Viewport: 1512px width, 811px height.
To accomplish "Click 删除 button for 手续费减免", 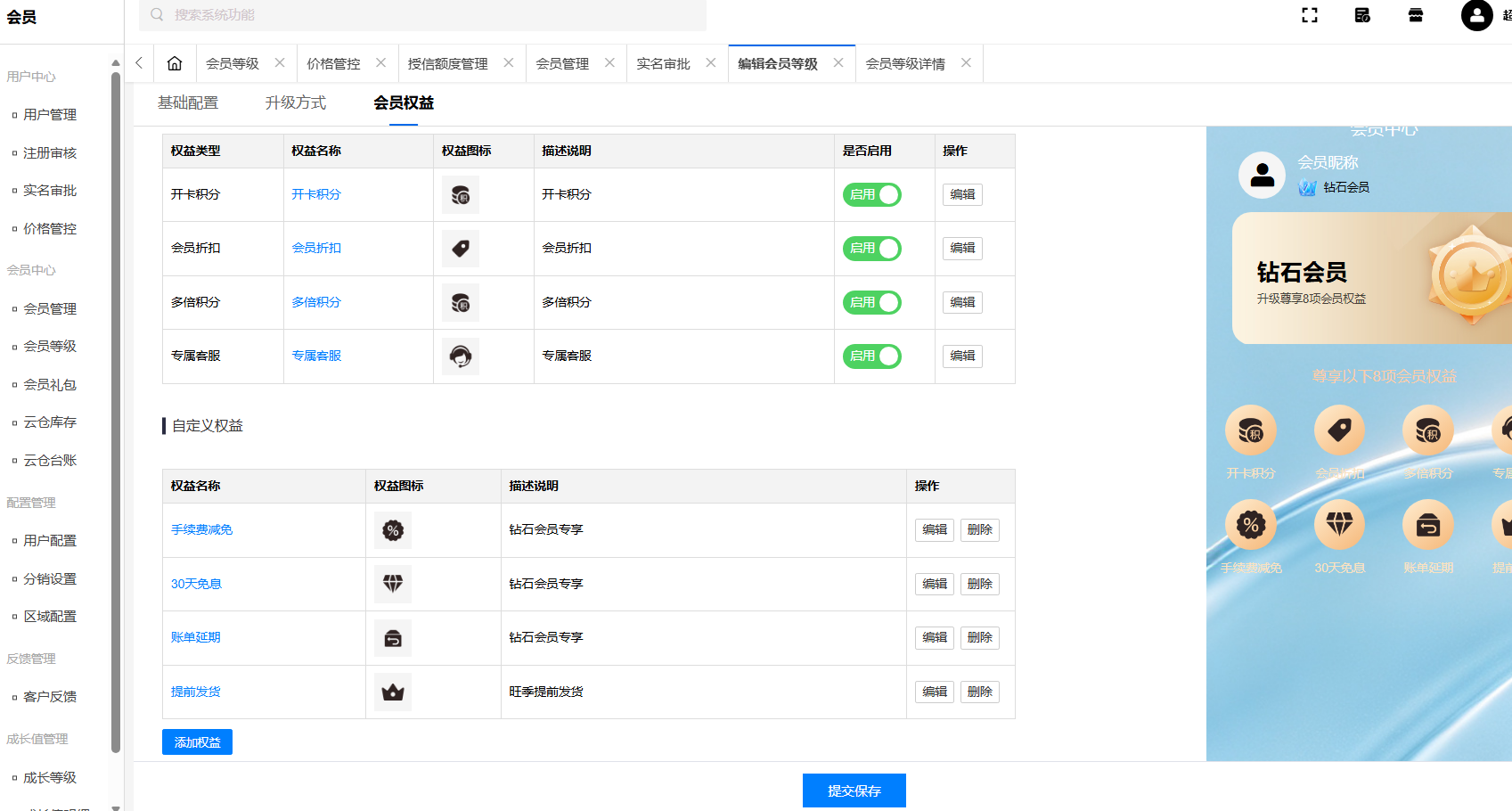I will click(980, 529).
